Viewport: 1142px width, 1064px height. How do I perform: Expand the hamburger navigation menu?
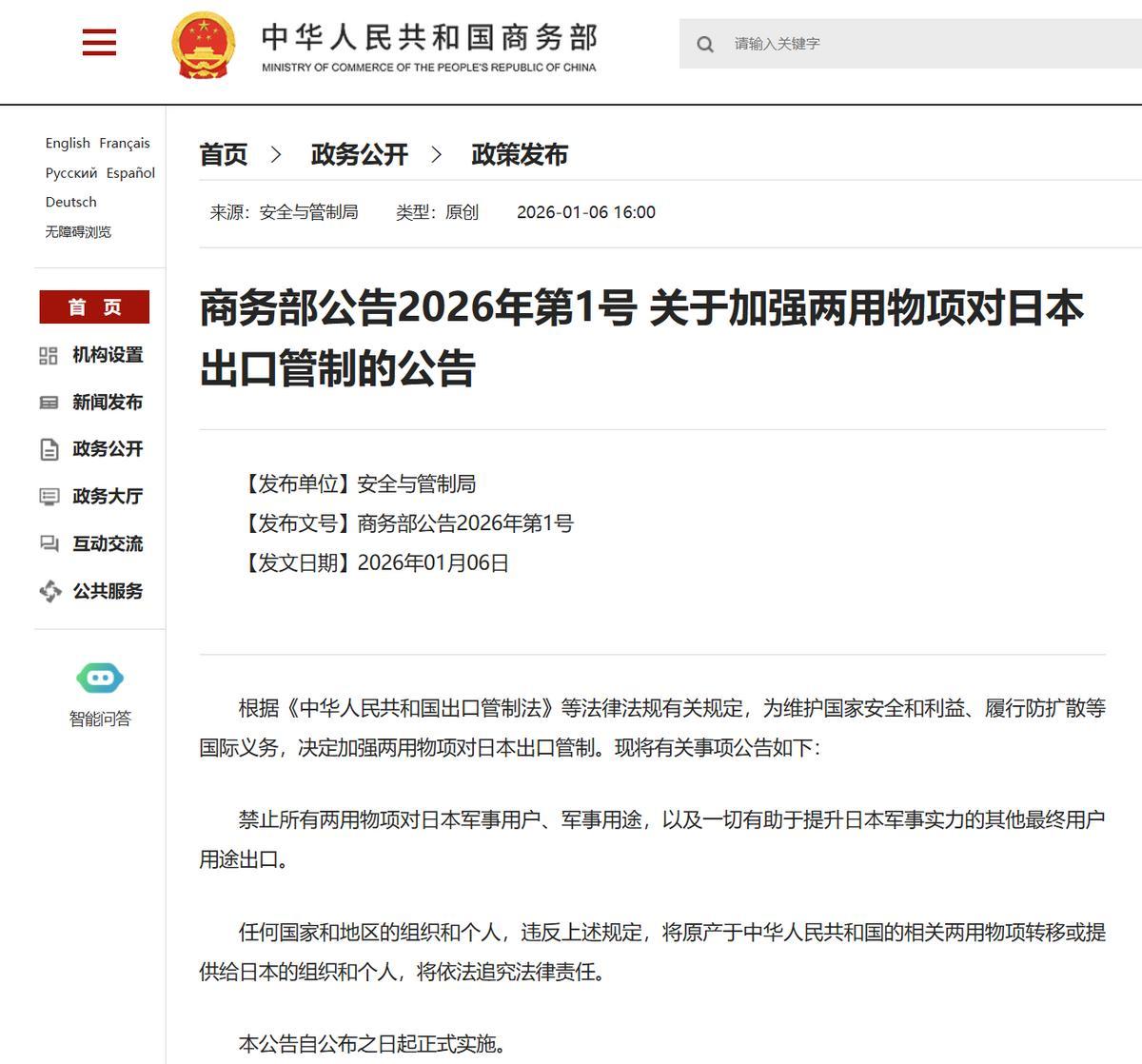point(98,43)
